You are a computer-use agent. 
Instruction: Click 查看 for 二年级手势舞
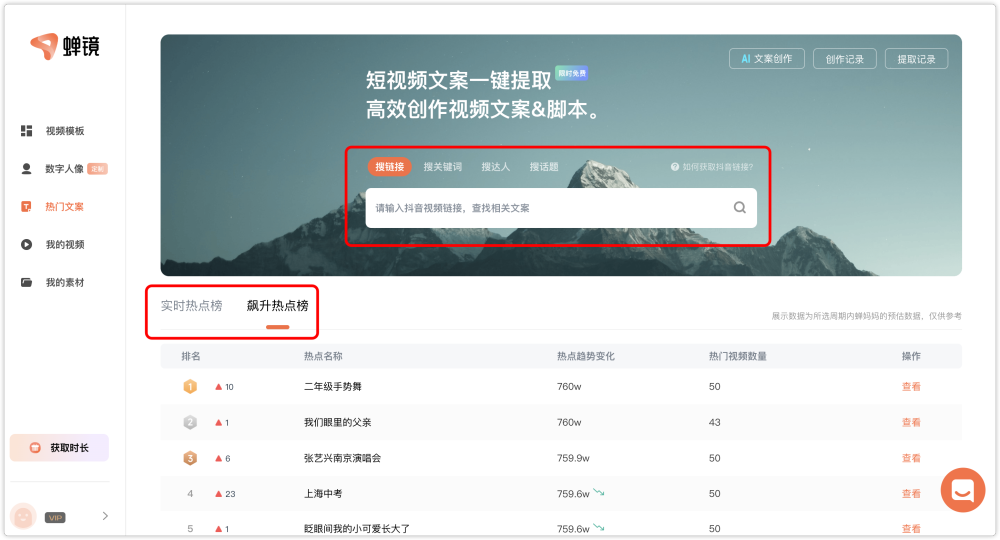click(911, 386)
